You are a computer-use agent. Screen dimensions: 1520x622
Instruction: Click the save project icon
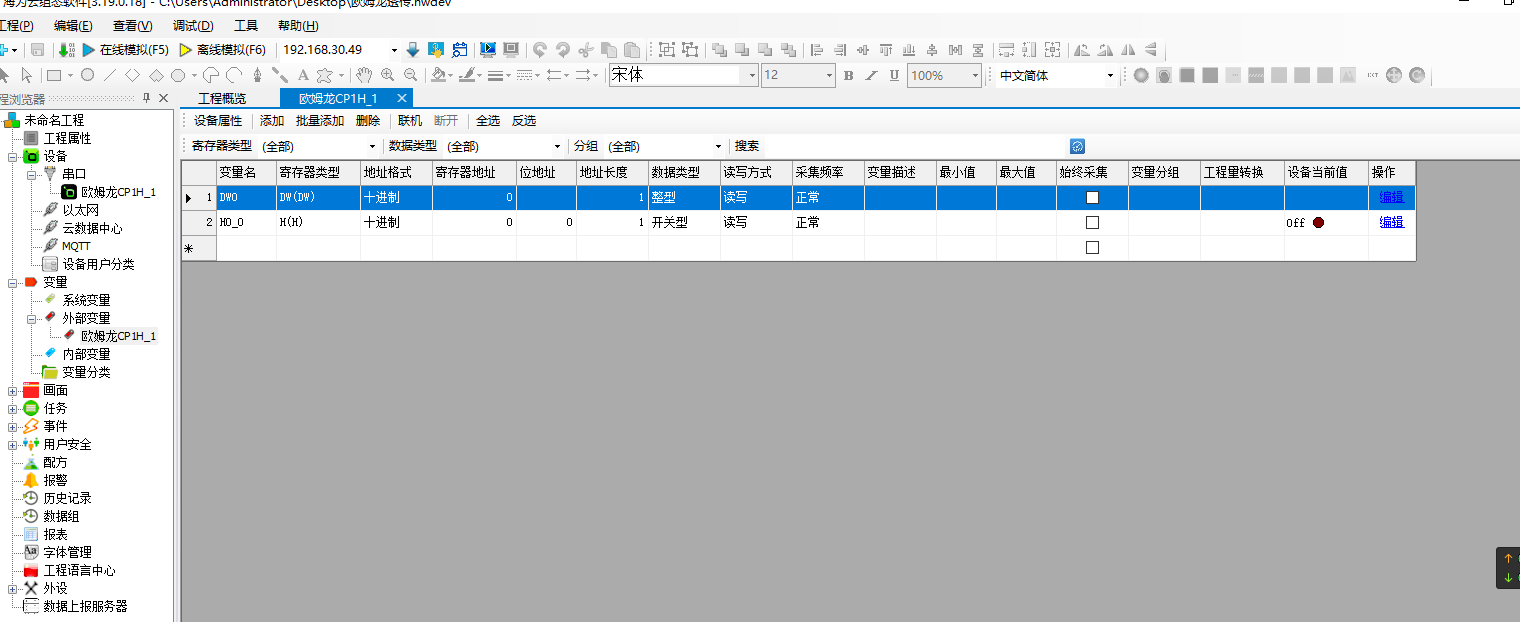click(x=37, y=50)
